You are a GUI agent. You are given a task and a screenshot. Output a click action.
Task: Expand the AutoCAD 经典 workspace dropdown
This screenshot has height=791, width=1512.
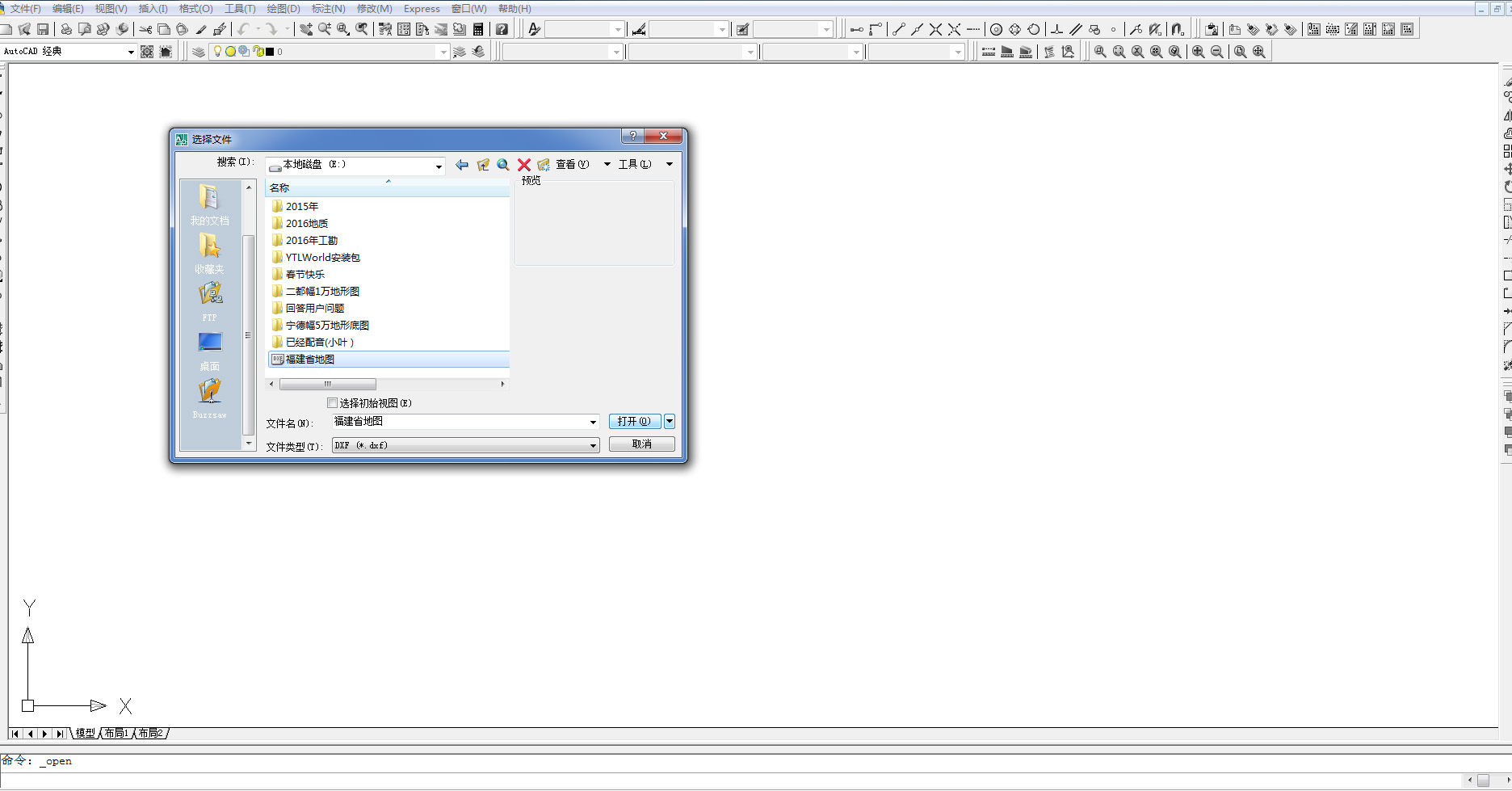click(131, 52)
